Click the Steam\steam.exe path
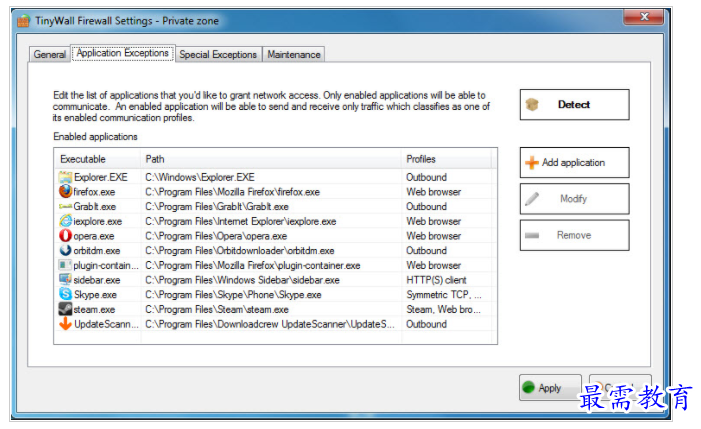Image resolution: width=701 pixels, height=429 pixels. click(x=217, y=309)
